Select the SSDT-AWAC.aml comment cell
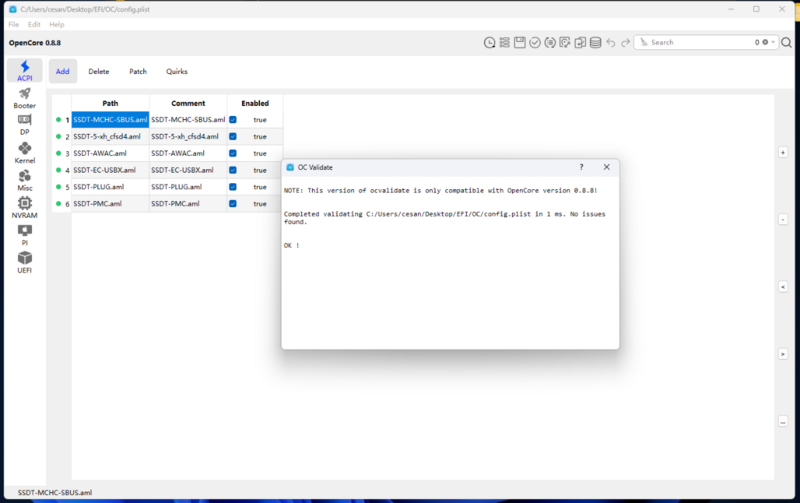Image resolution: width=800 pixels, height=503 pixels. (188, 154)
